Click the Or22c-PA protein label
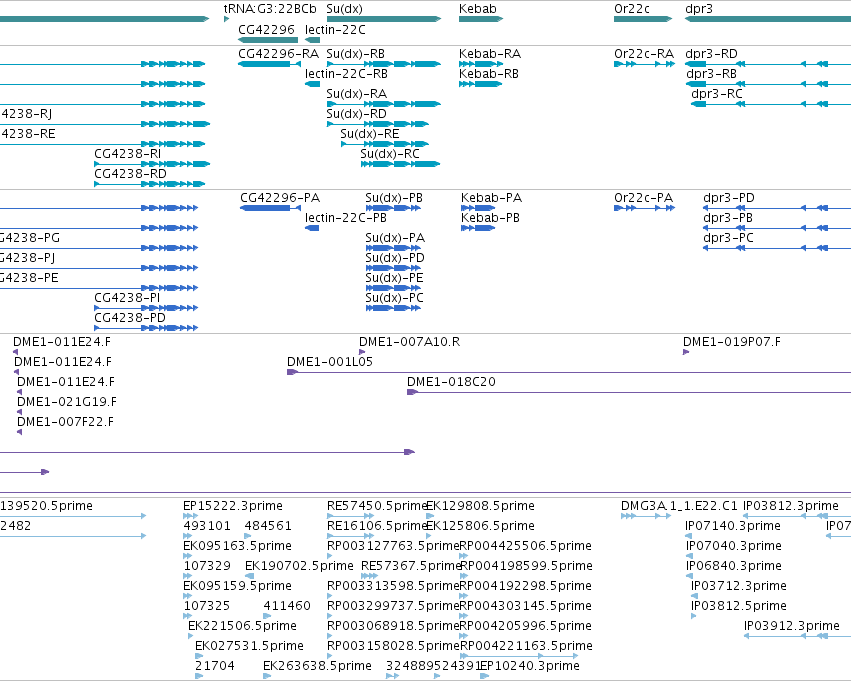 click(644, 198)
